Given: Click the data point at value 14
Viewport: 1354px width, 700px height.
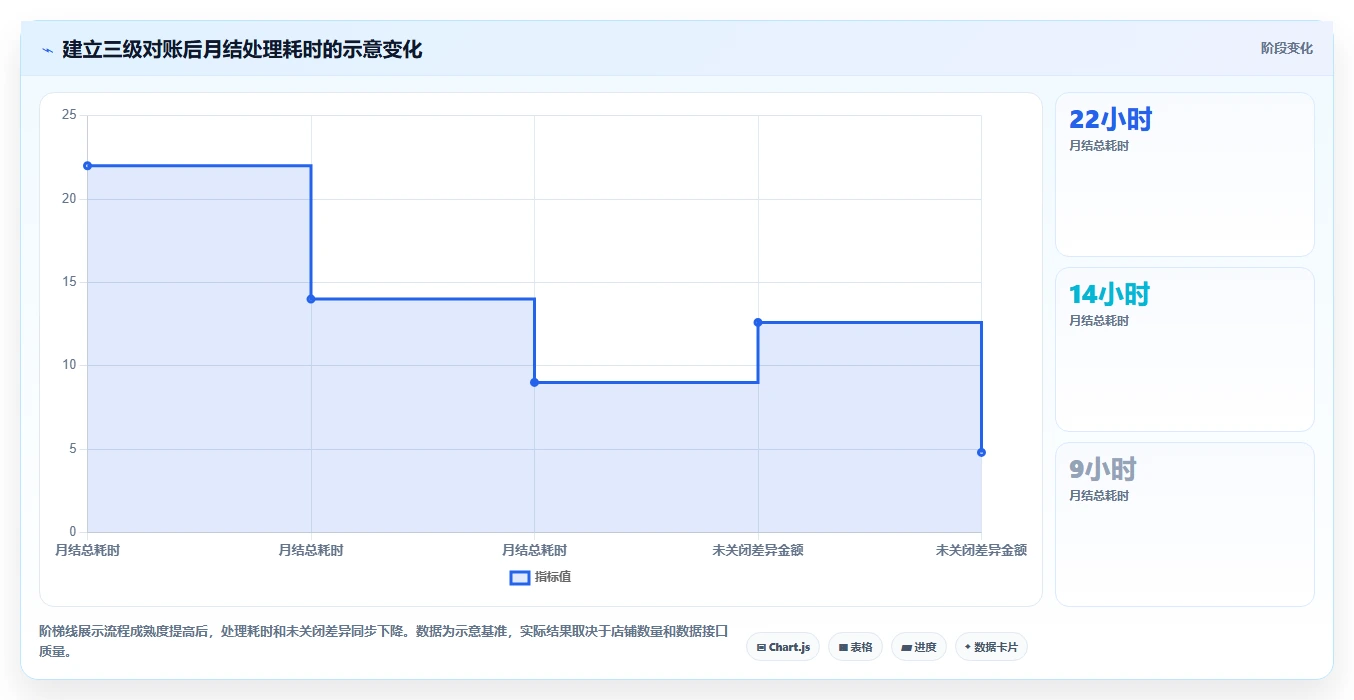Looking at the screenshot, I should click(x=311, y=299).
